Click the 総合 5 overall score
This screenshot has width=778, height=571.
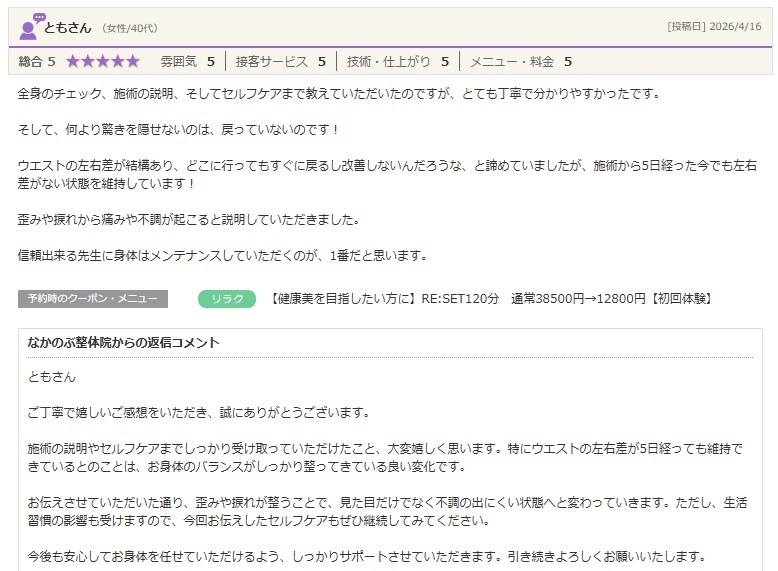tap(37, 62)
